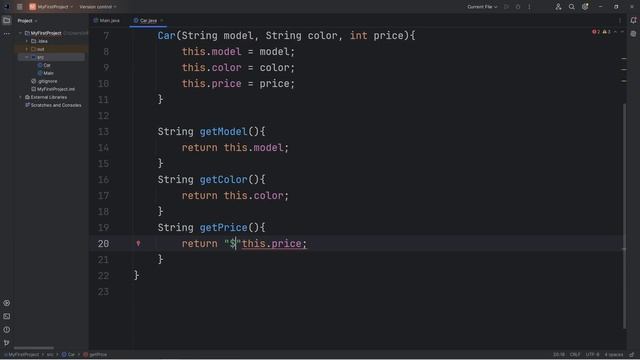The height and width of the screenshot is (360, 640).
Task: Open the Terminal tool window icon
Action: click(x=7, y=316)
